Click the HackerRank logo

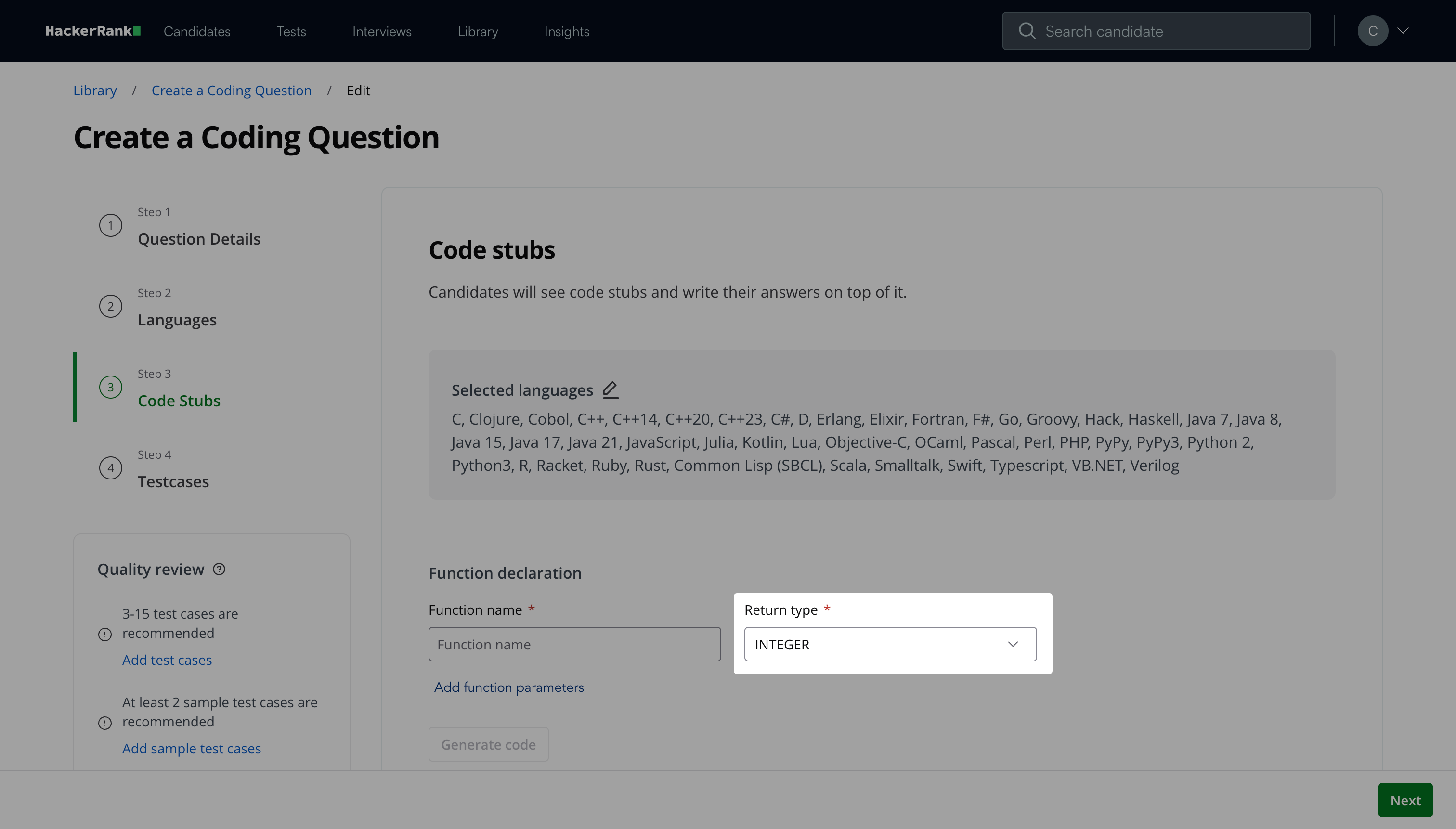pyautogui.click(x=93, y=31)
